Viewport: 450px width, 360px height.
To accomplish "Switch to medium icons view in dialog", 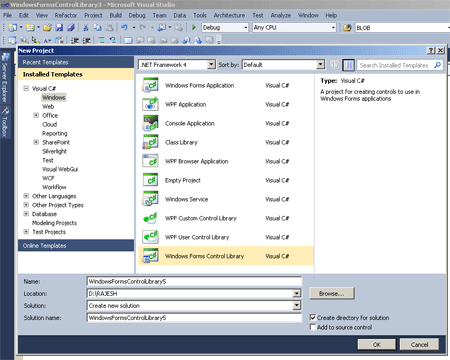I will click(348, 65).
